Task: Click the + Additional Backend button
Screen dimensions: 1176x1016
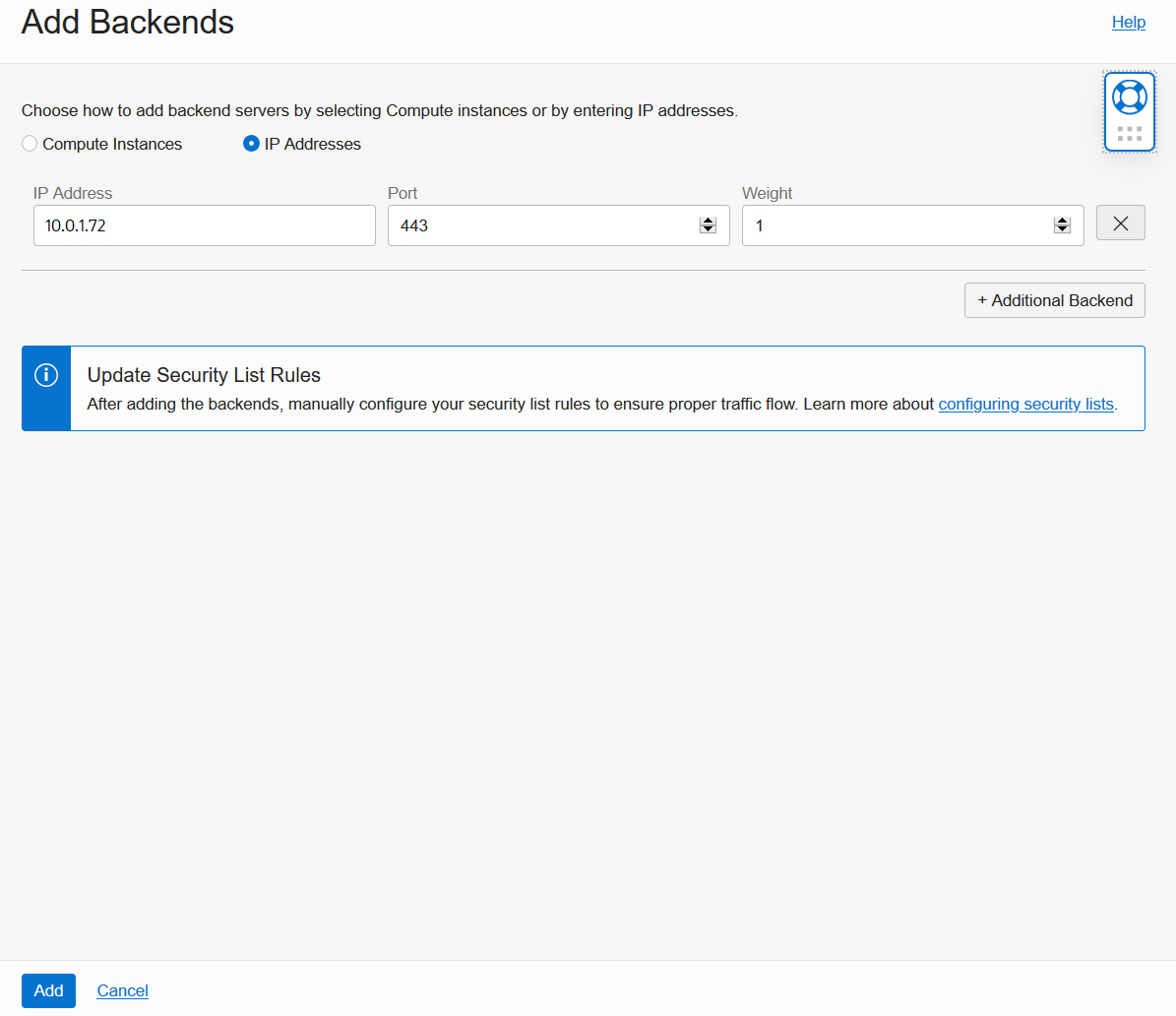Action: pyautogui.click(x=1054, y=300)
